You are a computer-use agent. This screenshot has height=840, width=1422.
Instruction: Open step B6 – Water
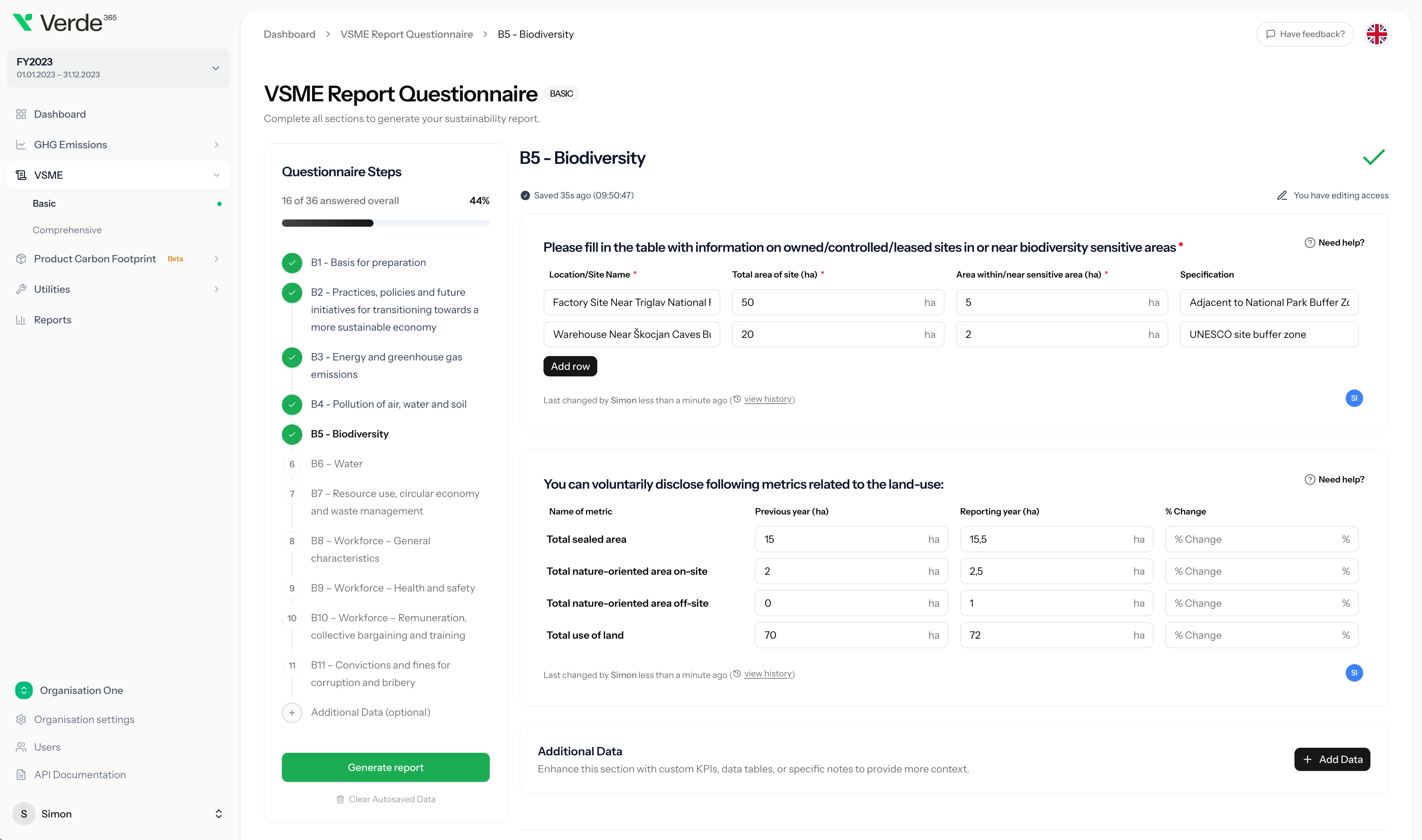pyautogui.click(x=337, y=464)
